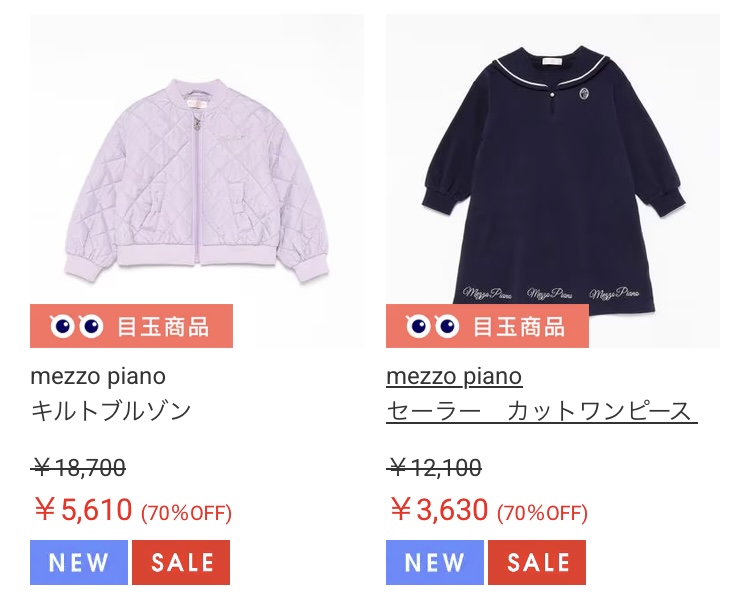Click the 70%OFF label next to ¥5,610
Image resolution: width=750 pixels, height=605 pixels.
click(x=187, y=513)
